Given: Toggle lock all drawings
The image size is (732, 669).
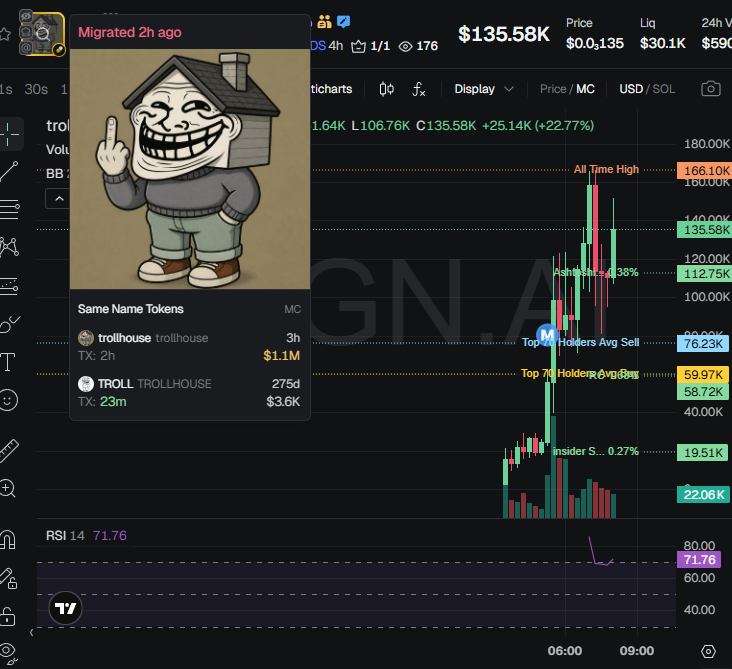Looking at the screenshot, I should tap(7, 616).
